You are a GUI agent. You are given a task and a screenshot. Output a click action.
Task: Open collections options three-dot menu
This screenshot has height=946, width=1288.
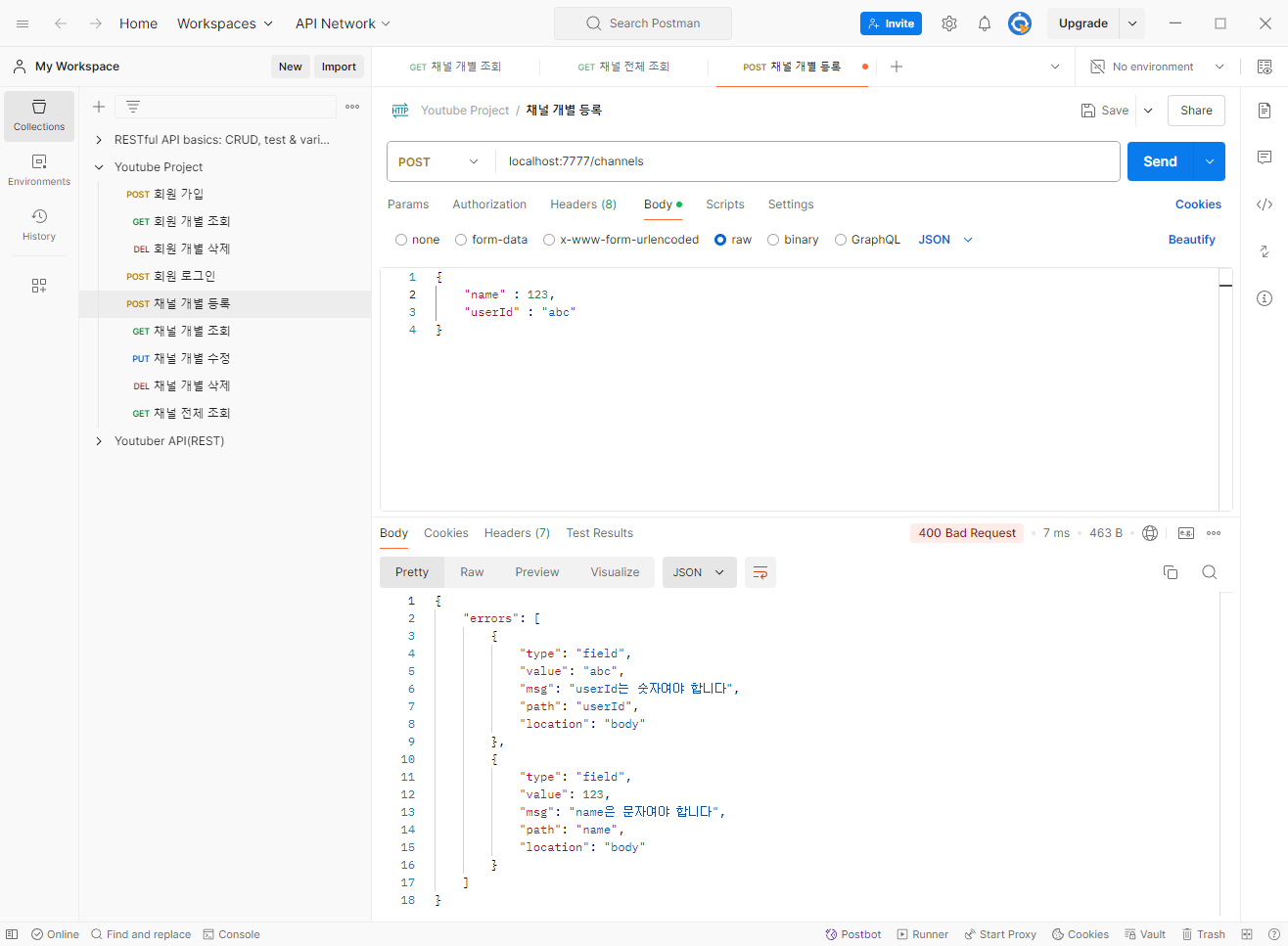[x=352, y=107]
